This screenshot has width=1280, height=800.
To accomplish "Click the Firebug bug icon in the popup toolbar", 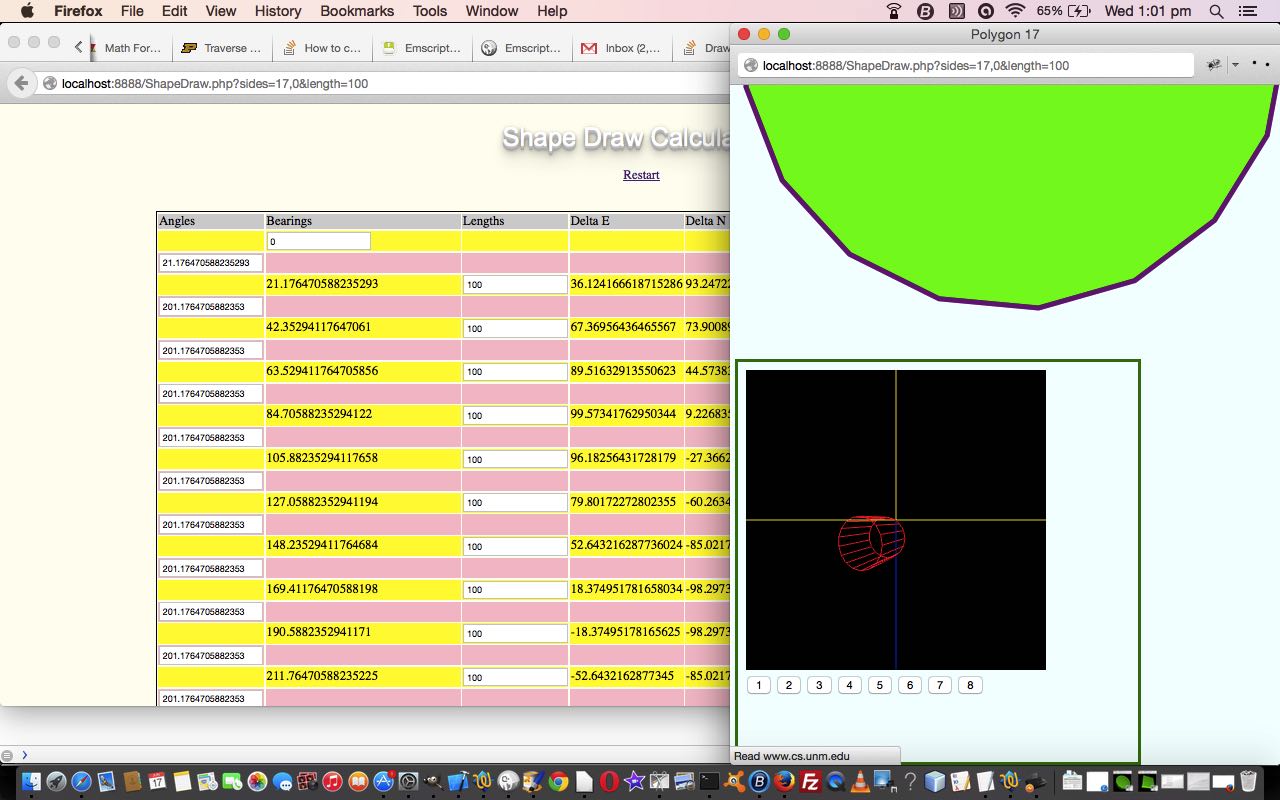I will (1214, 65).
